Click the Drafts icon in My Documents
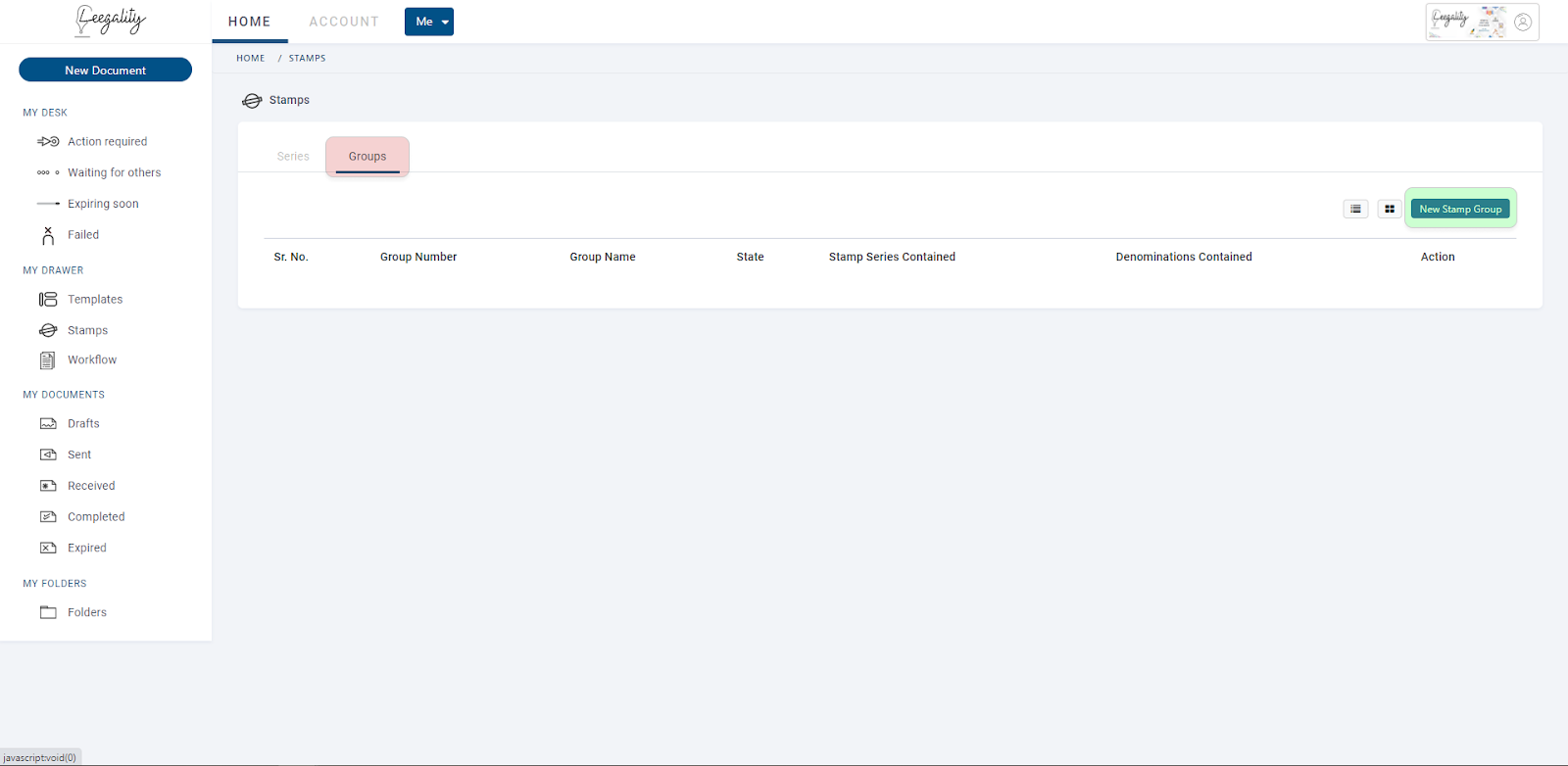The width and height of the screenshot is (1568, 766). coord(48,424)
